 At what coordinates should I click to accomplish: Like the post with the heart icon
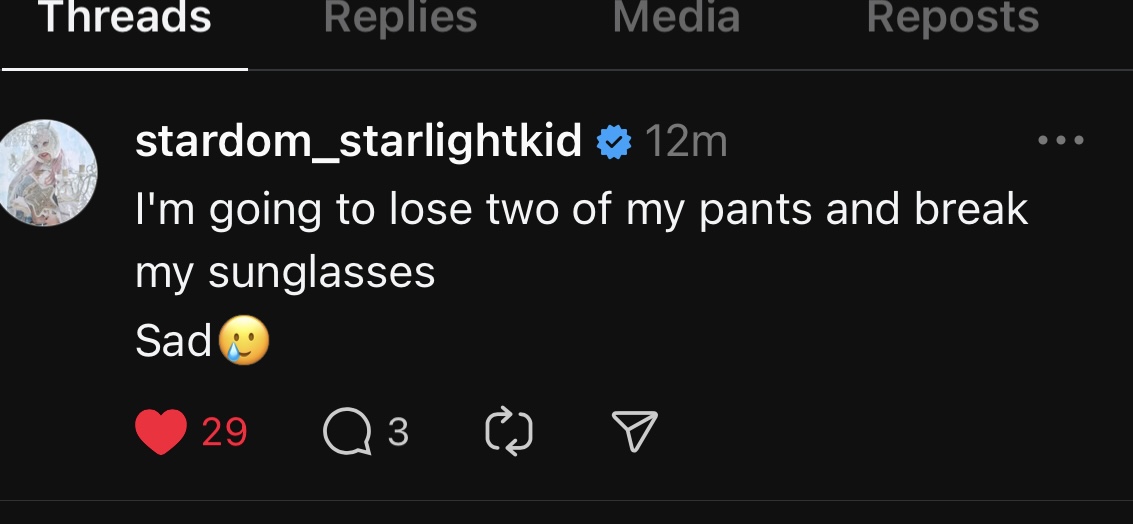point(160,431)
